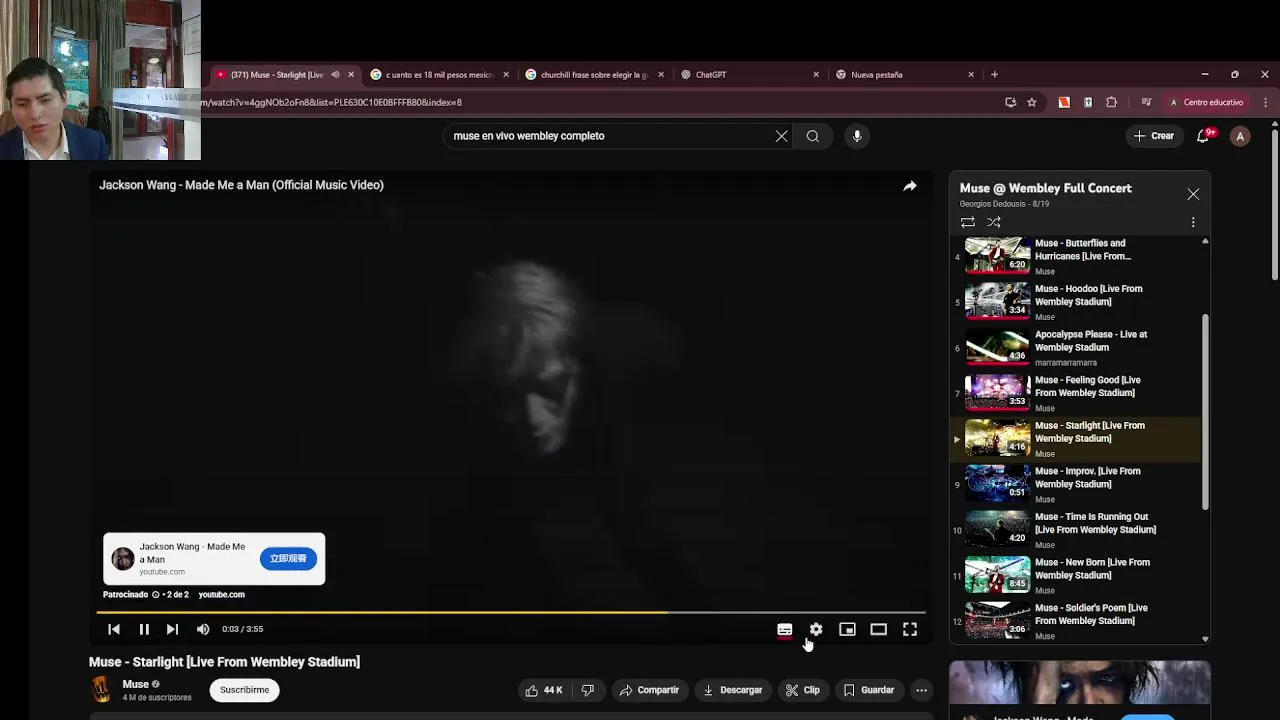Click the ad title Jackson Wang Made Me a Man
Viewport: 1280px width, 720px height.
pyautogui.click(x=241, y=185)
